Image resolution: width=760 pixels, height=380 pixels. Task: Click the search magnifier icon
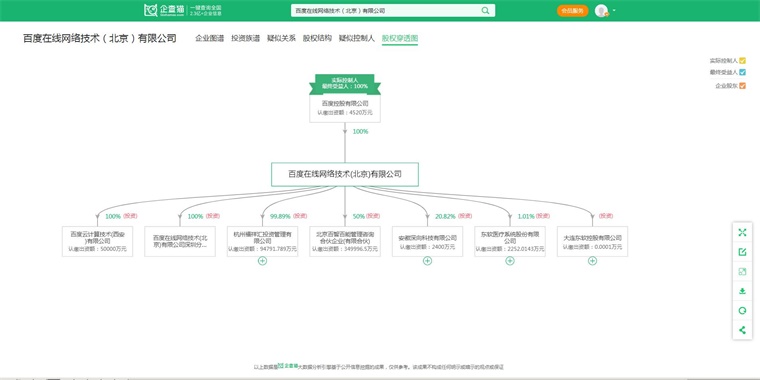[485, 10]
